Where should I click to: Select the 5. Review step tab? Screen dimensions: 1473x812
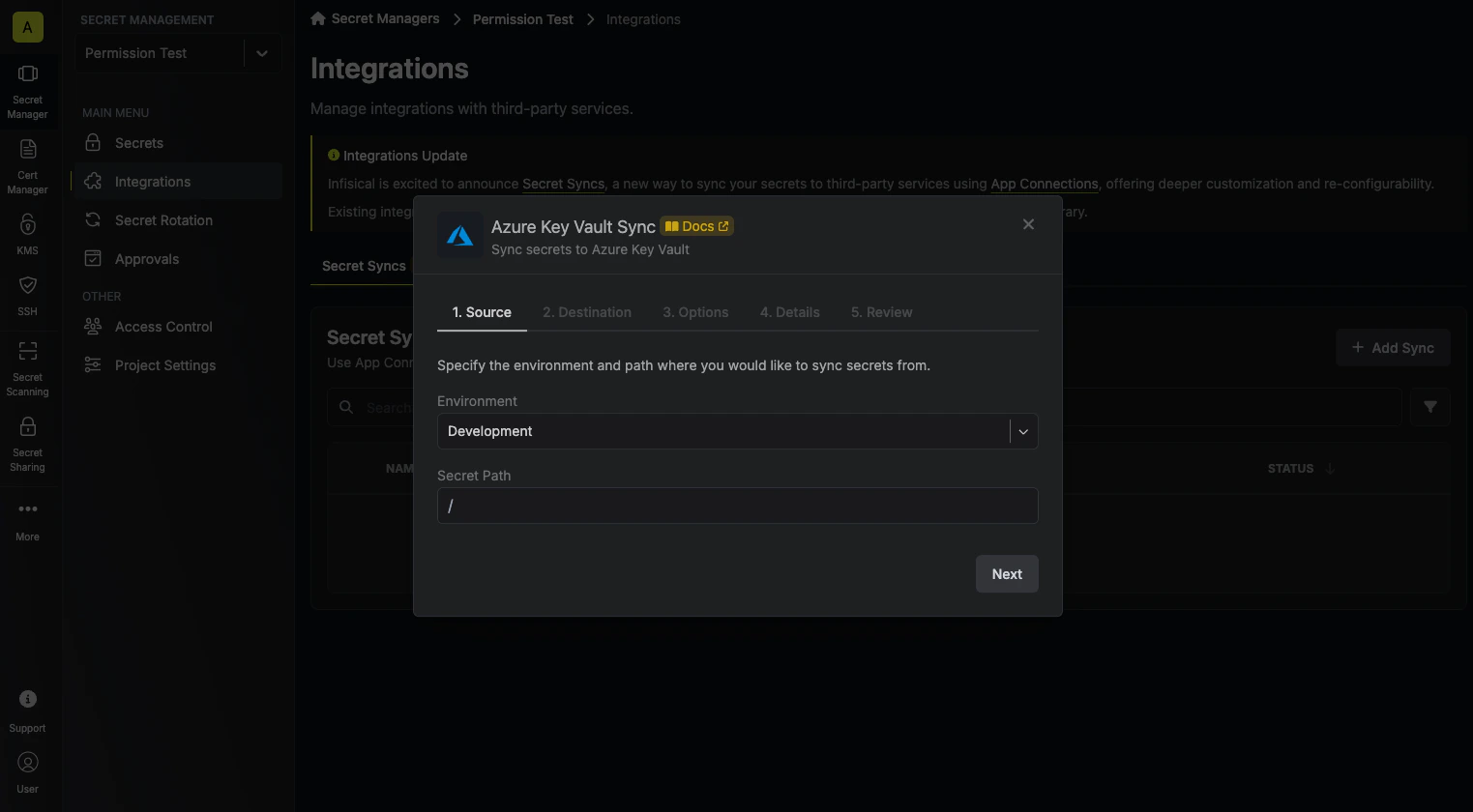pyautogui.click(x=881, y=312)
